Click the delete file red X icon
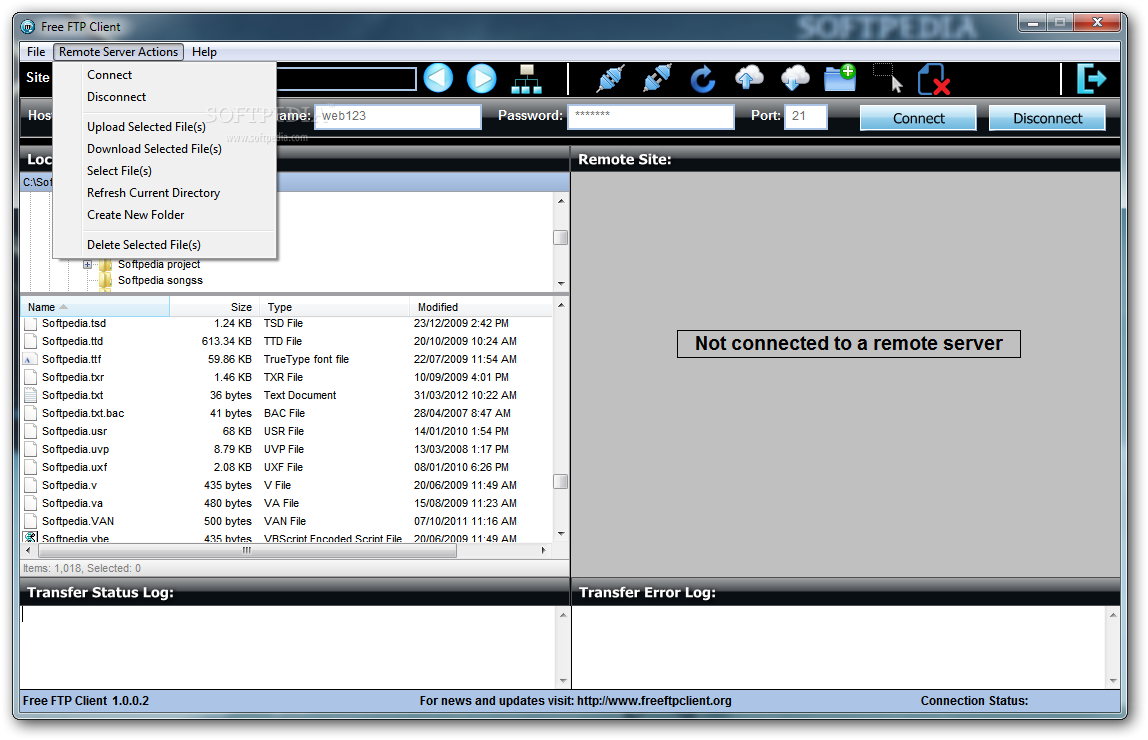Viewport: 1148px width, 740px height. click(934, 79)
